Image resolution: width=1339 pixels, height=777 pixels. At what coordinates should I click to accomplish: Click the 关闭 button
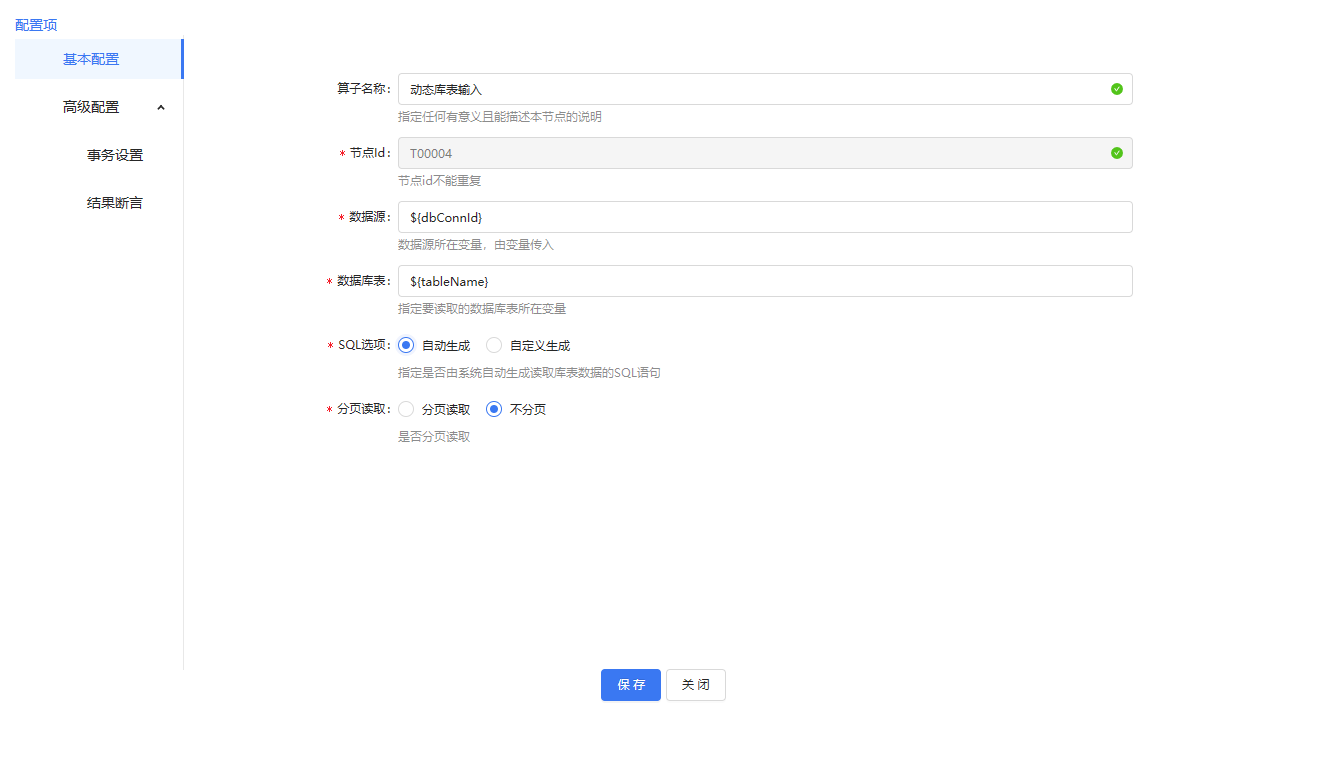(x=695, y=685)
